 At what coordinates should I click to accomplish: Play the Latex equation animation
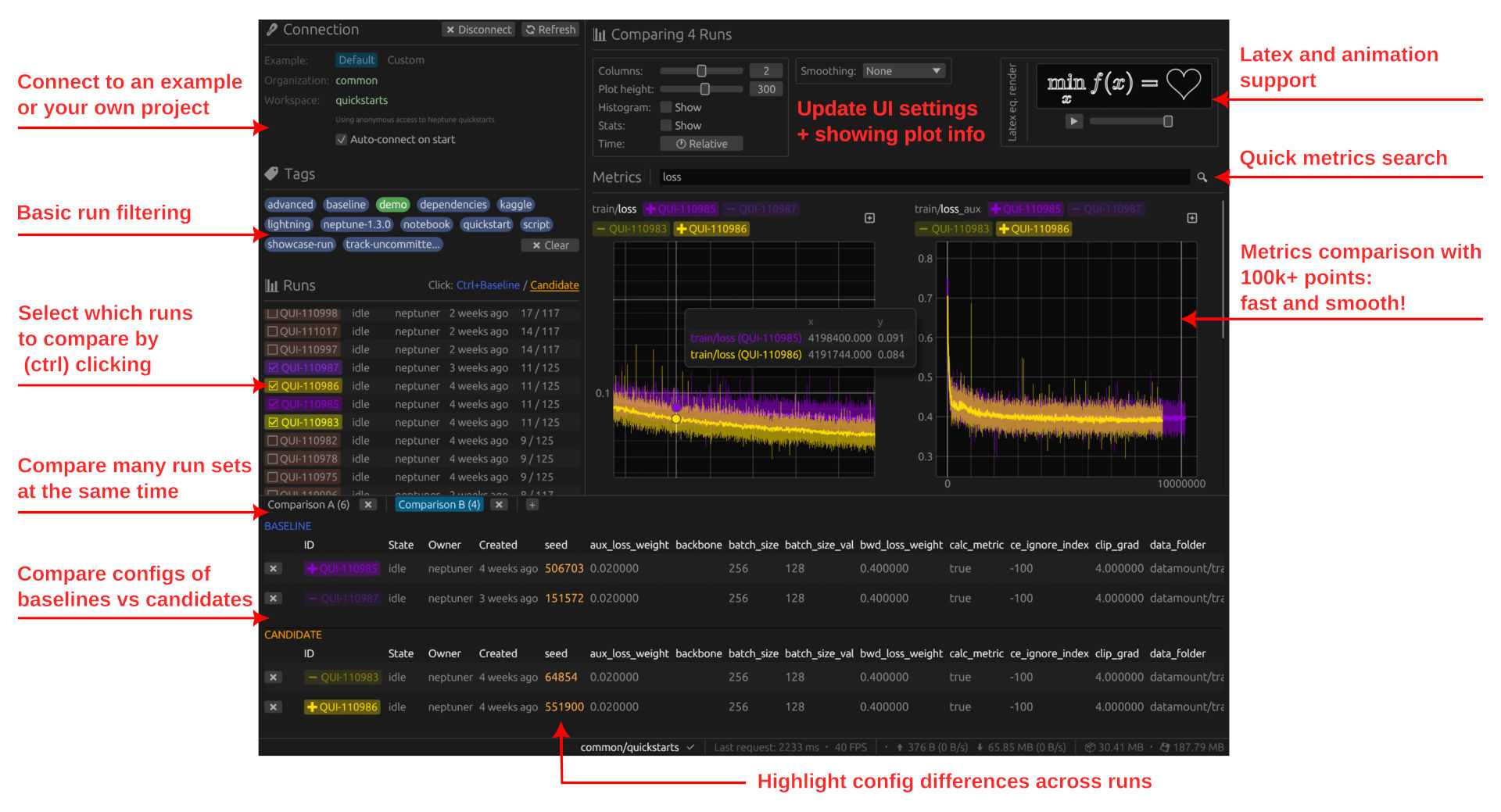point(1073,121)
